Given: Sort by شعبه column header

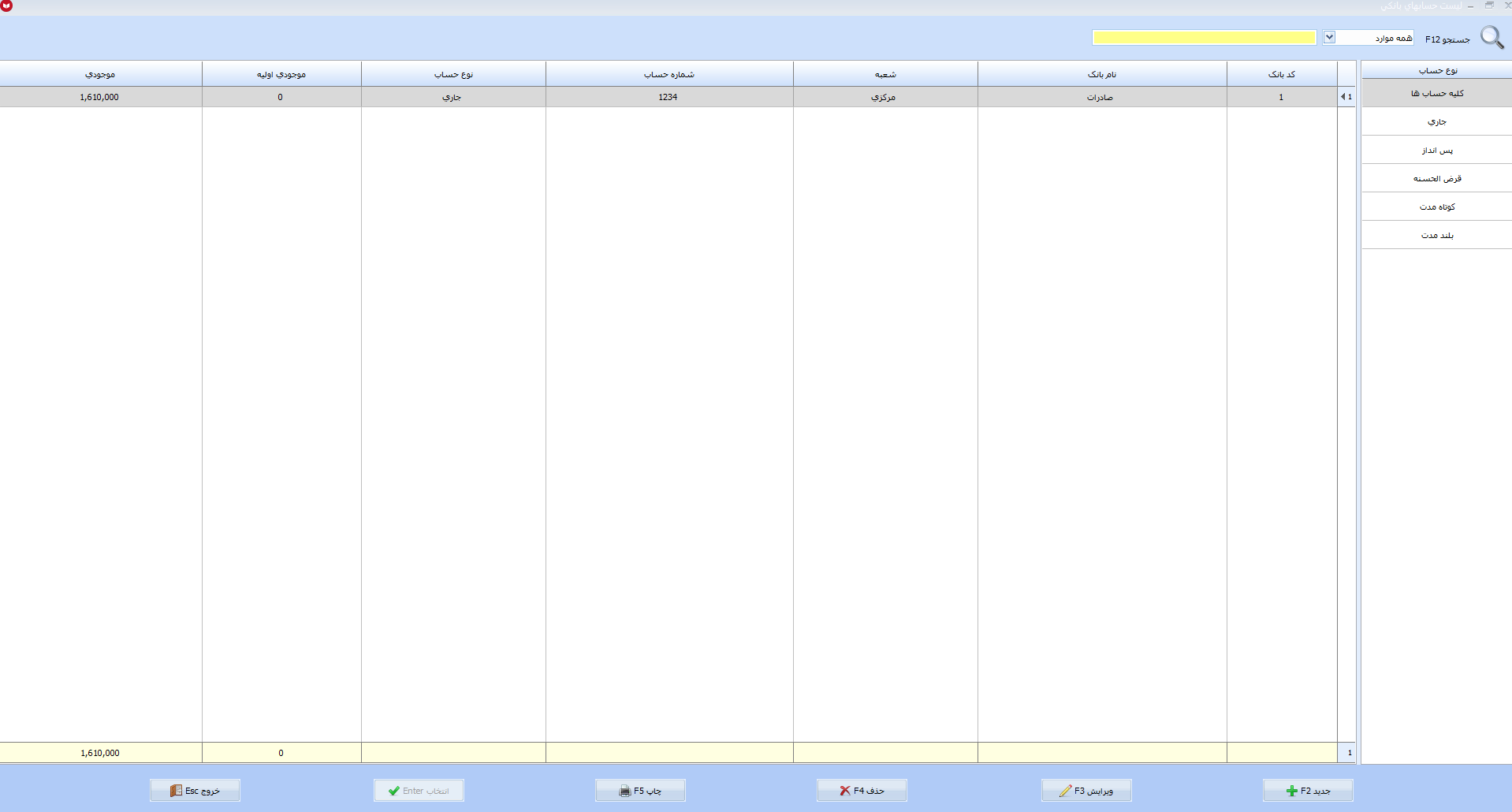Looking at the screenshot, I should click(885, 74).
